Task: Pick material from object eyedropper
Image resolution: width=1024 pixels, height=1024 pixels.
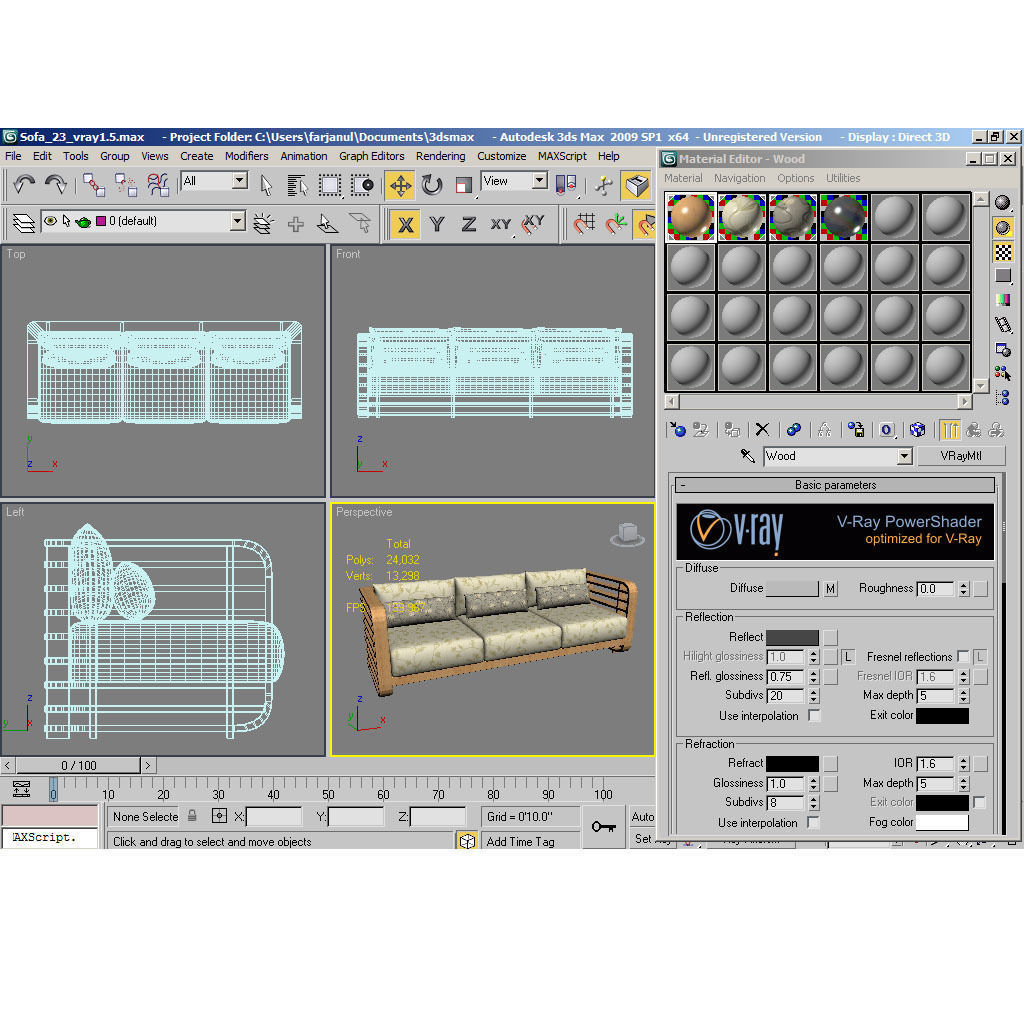Action: click(747, 455)
